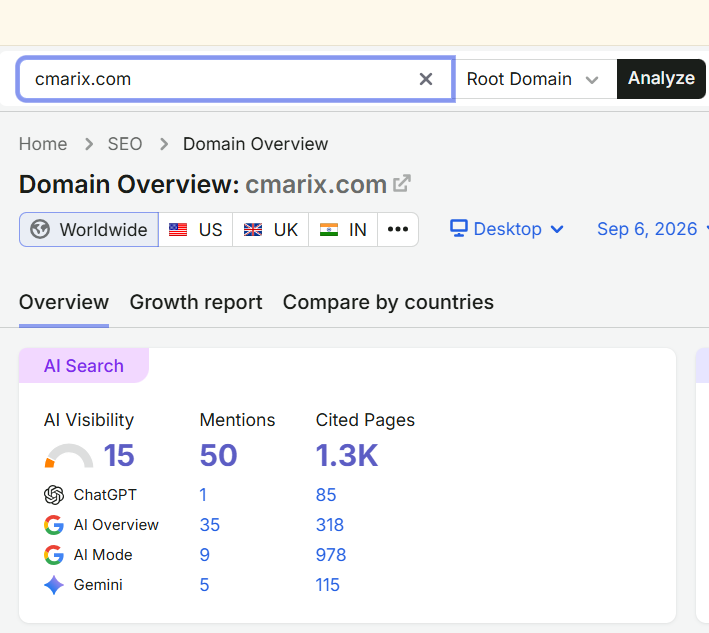Open AI Mode mentions count 9
Image resolution: width=709 pixels, height=633 pixels.
click(x=204, y=555)
